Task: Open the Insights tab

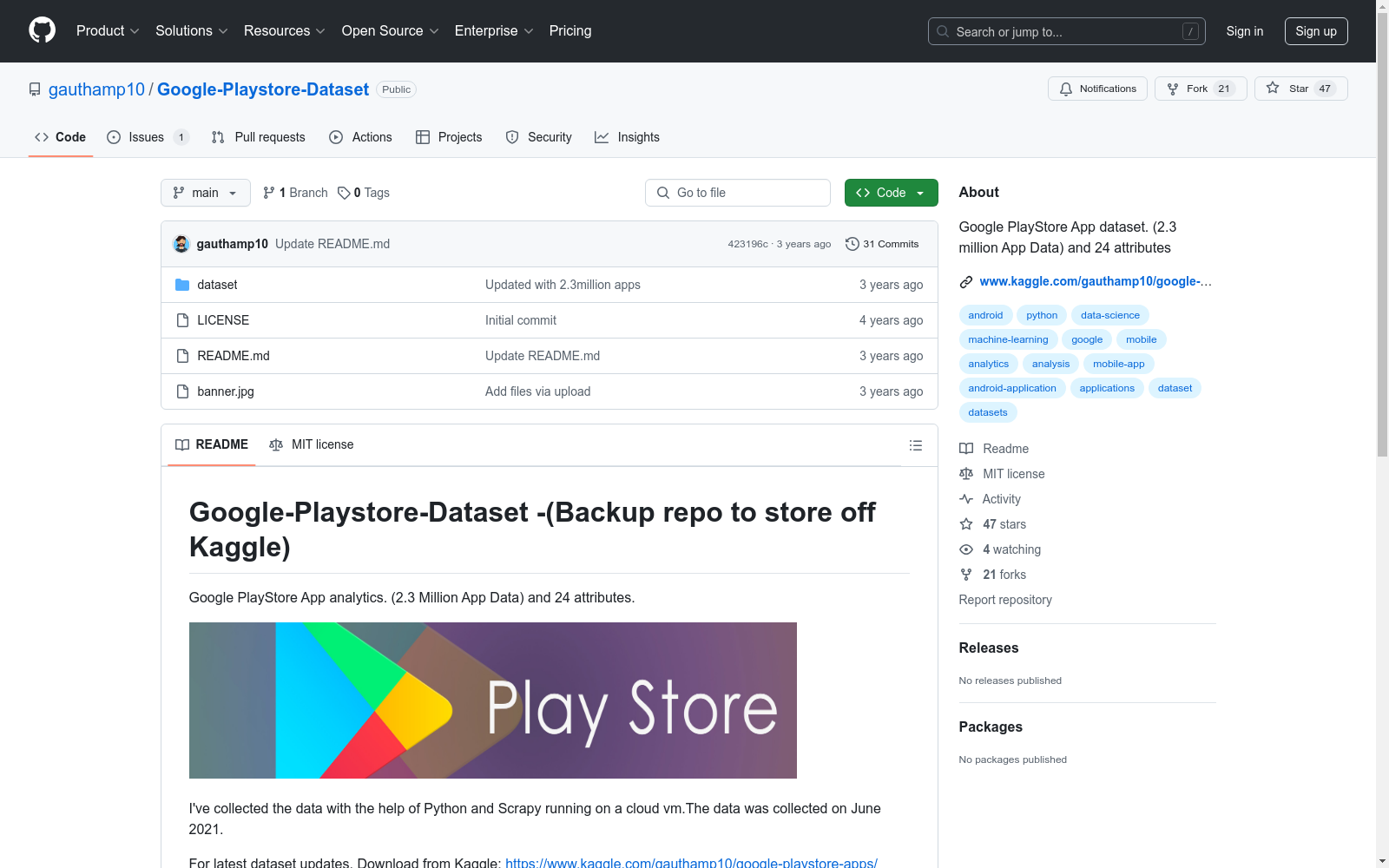Action: pos(627,137)
